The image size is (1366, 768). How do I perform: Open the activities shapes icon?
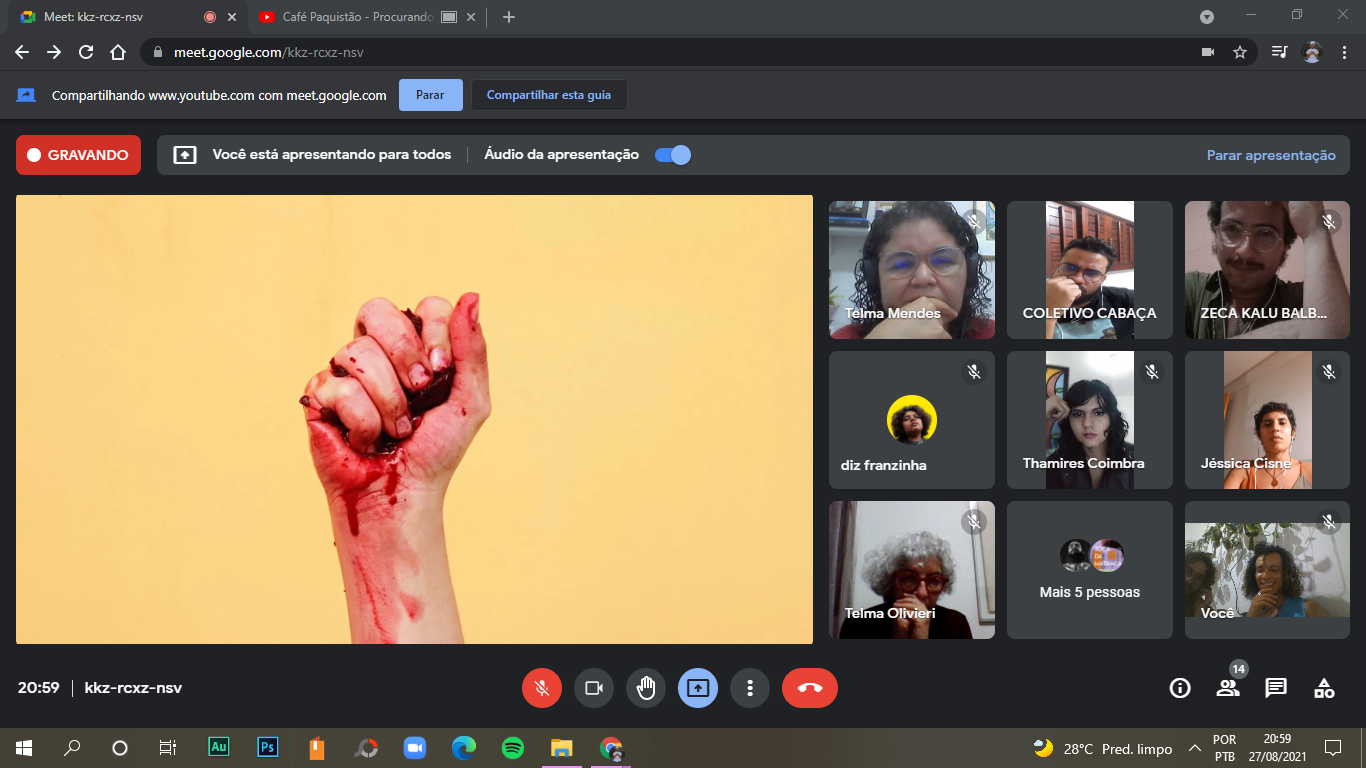pos(1324,688)
